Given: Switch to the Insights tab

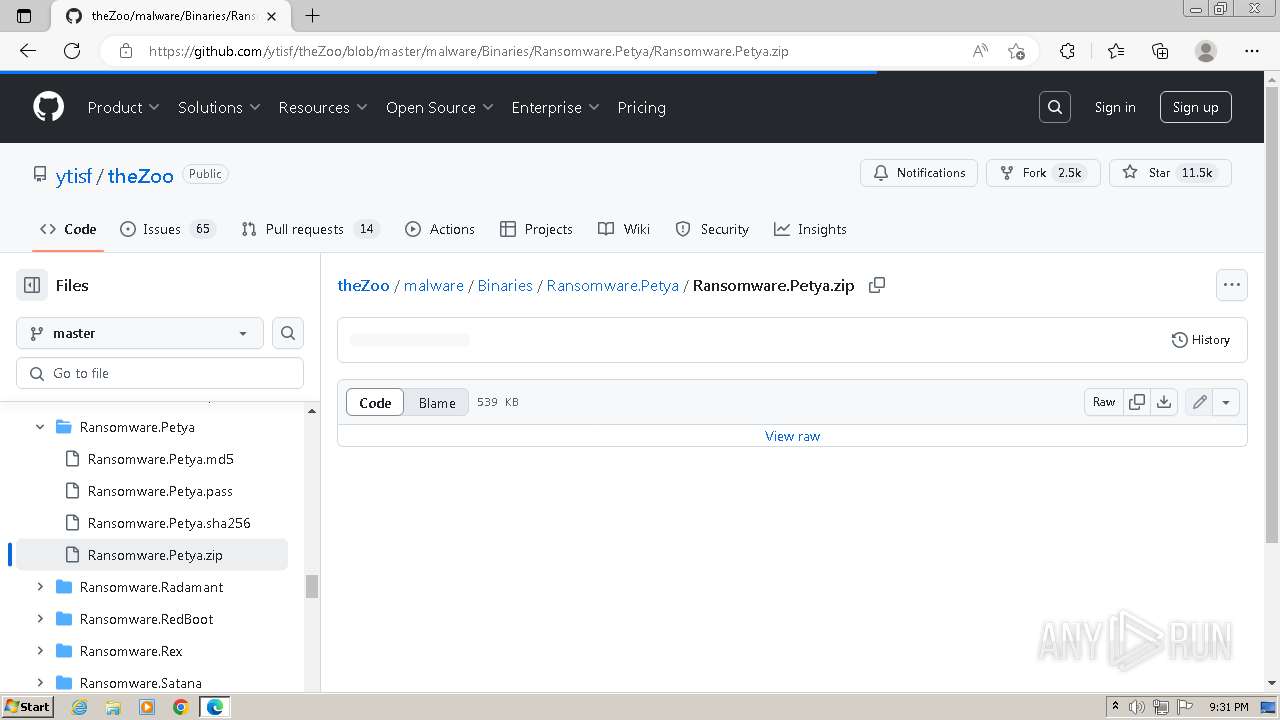Looking at the screenshot, I should (x=810, y=229).
